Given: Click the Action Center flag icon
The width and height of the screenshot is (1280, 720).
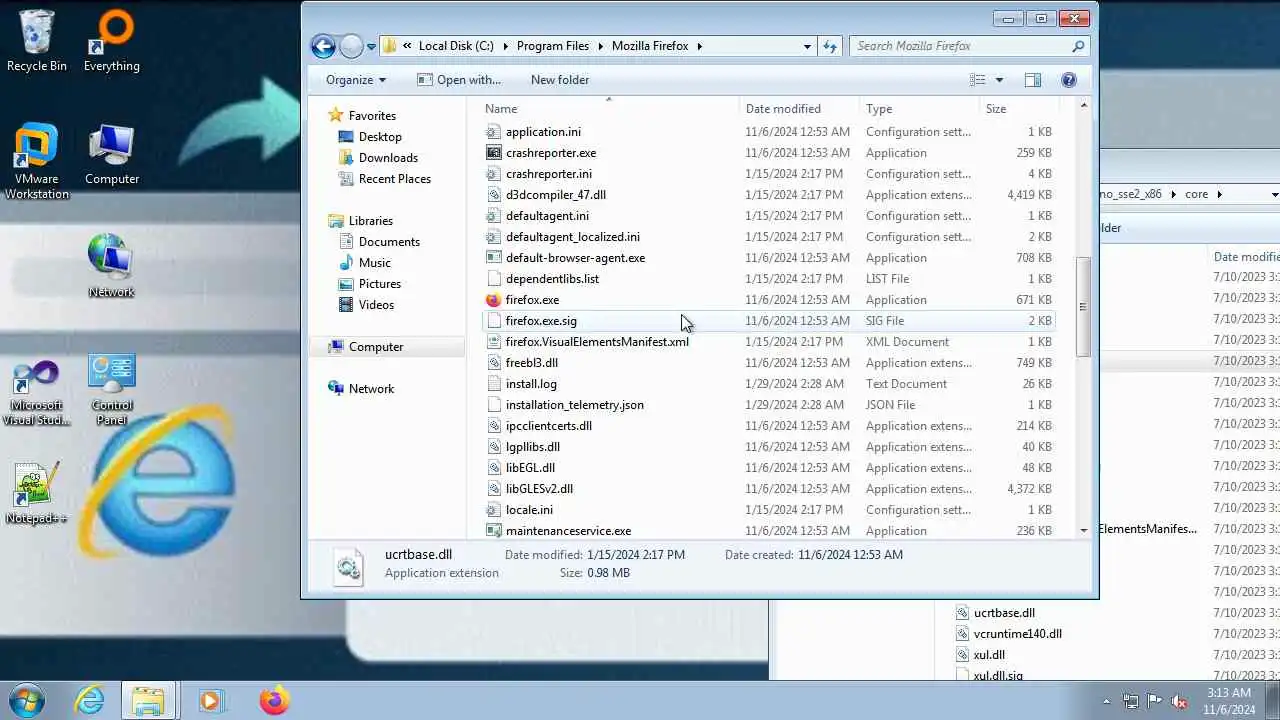Looking at the screenshot, I should pos(1155,701).
